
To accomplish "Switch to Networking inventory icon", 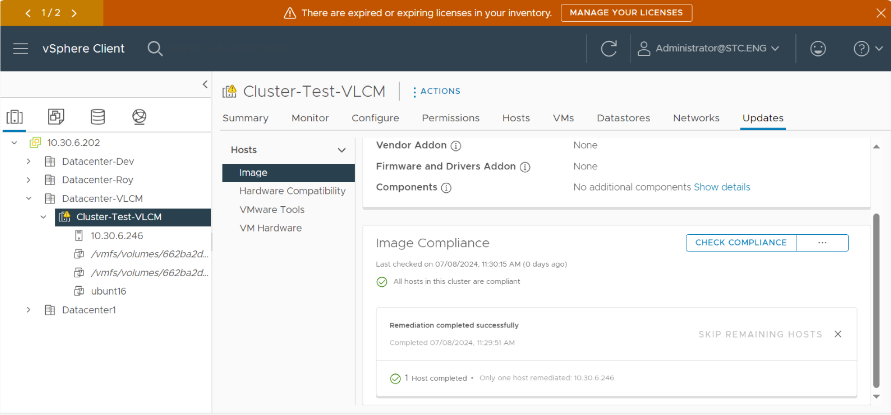I will pos(139,117).
